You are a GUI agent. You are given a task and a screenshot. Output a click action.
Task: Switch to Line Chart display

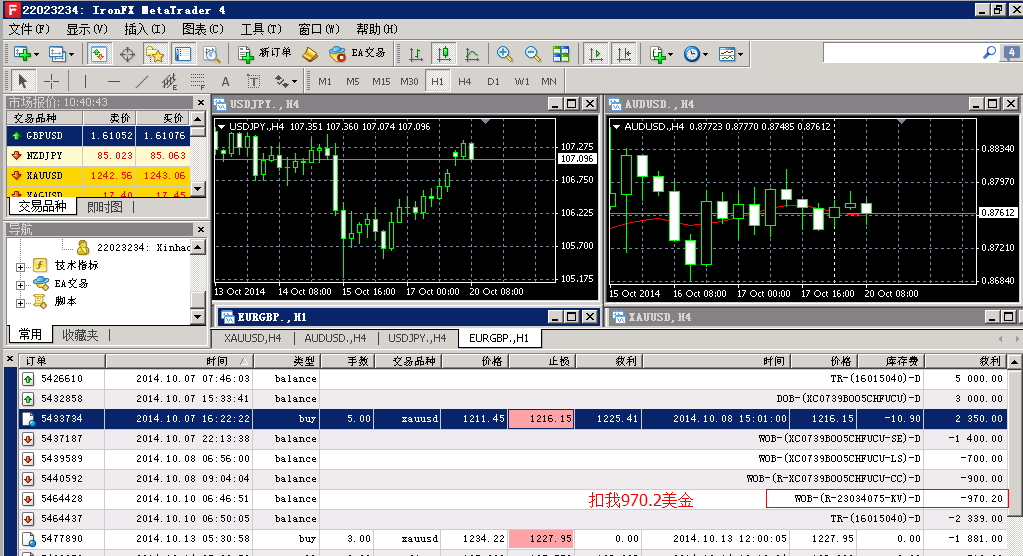click(x=472, y=54)
